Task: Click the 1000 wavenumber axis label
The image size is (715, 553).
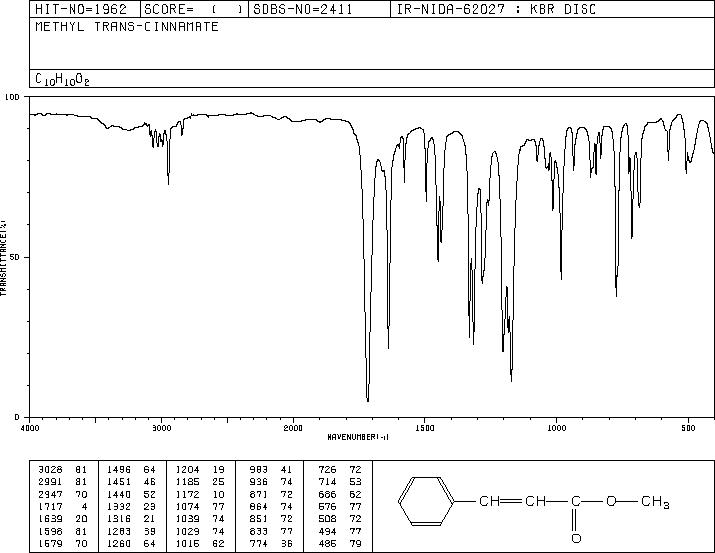Action: click(x=556, y=428)
